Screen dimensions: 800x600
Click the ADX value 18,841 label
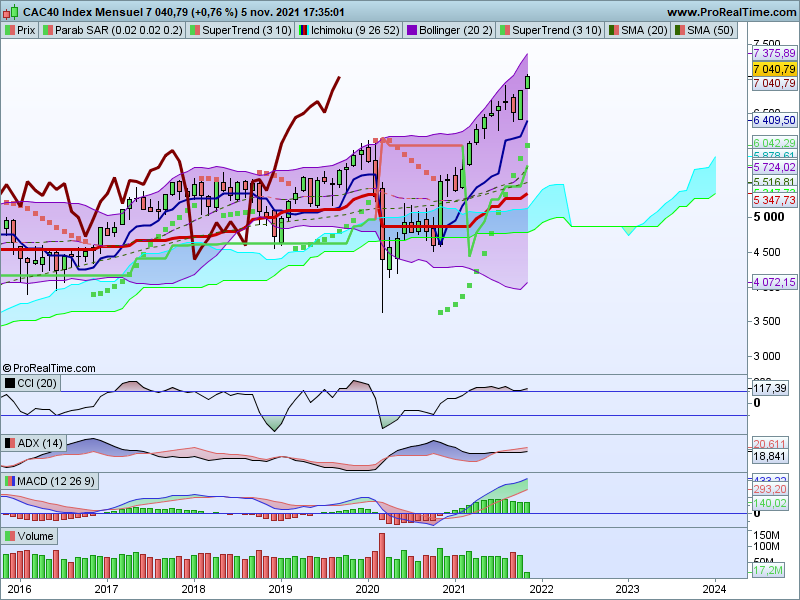point(770,456)
